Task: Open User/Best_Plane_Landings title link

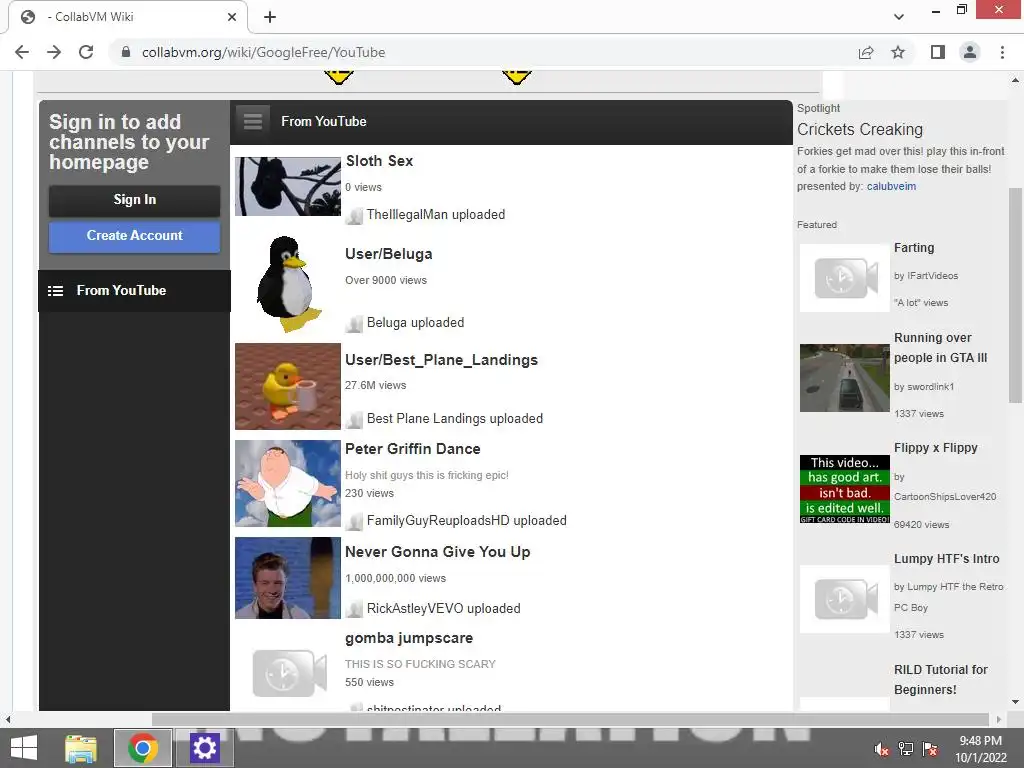Action: click(441, 360)
